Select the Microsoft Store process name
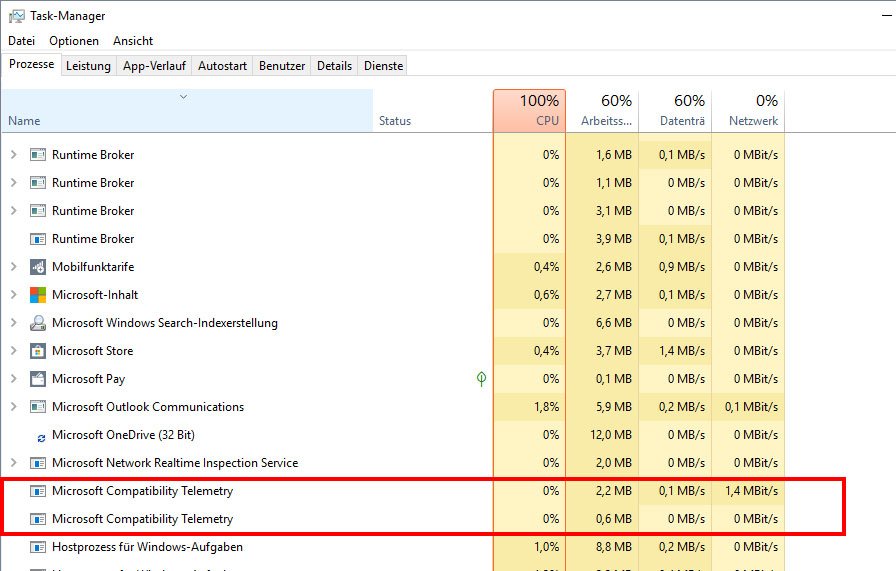 [x=93, y=351]
